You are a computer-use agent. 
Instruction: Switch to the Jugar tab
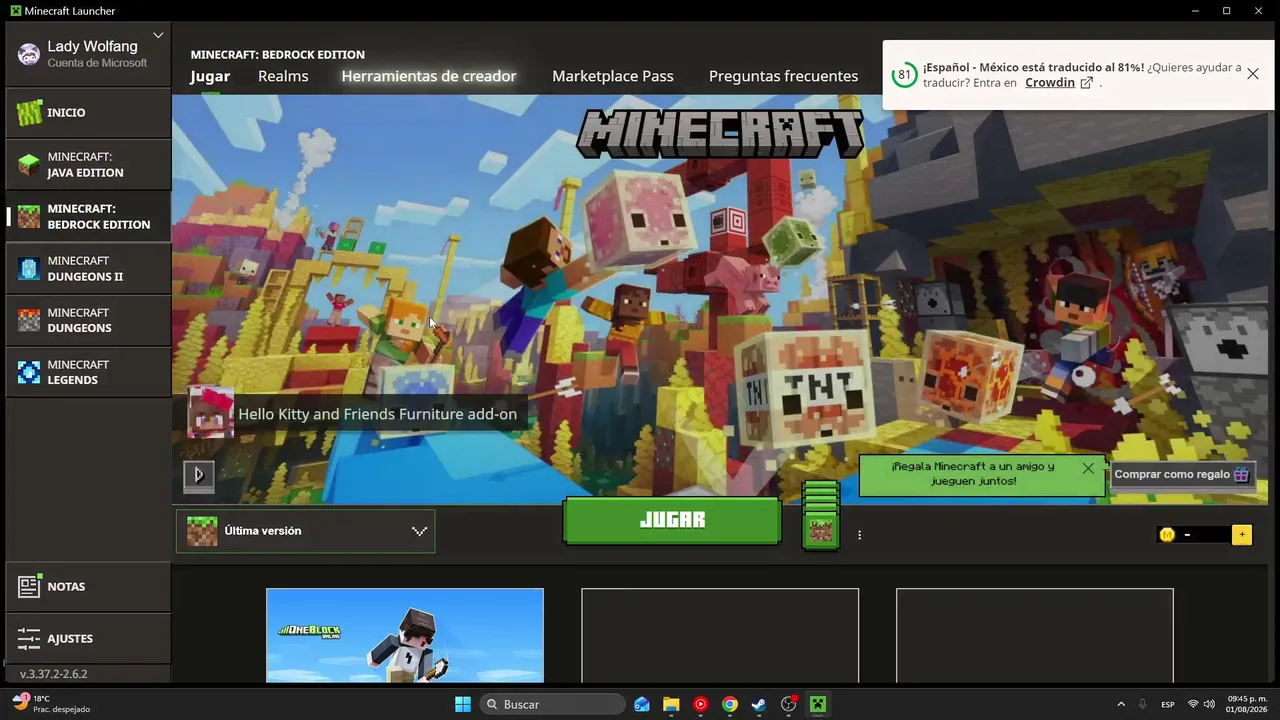210,76
